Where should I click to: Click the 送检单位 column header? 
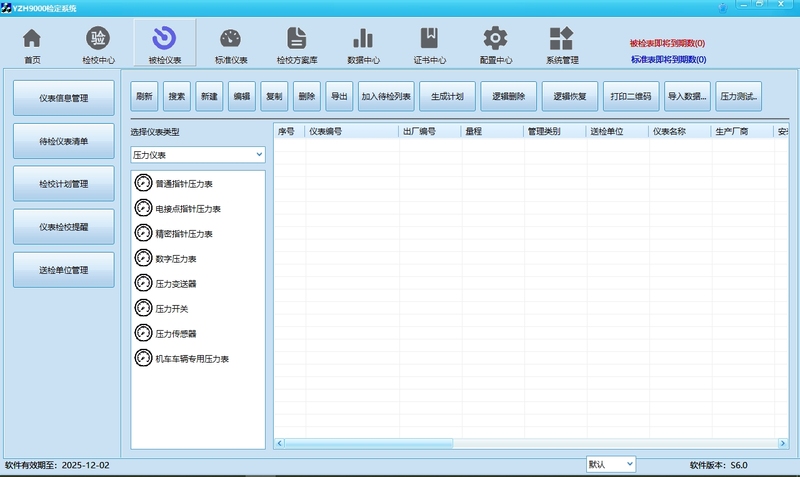point(618,131)
